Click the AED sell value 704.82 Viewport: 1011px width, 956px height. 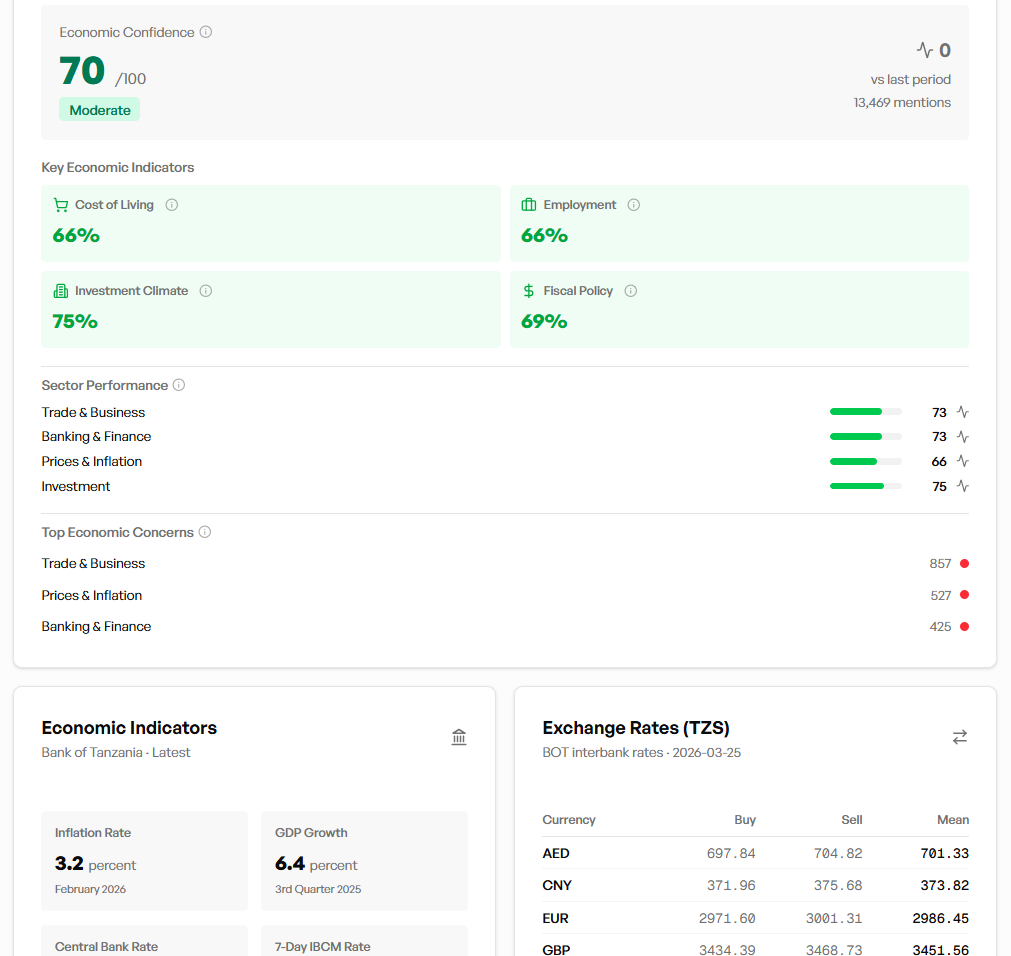point(838,854)
